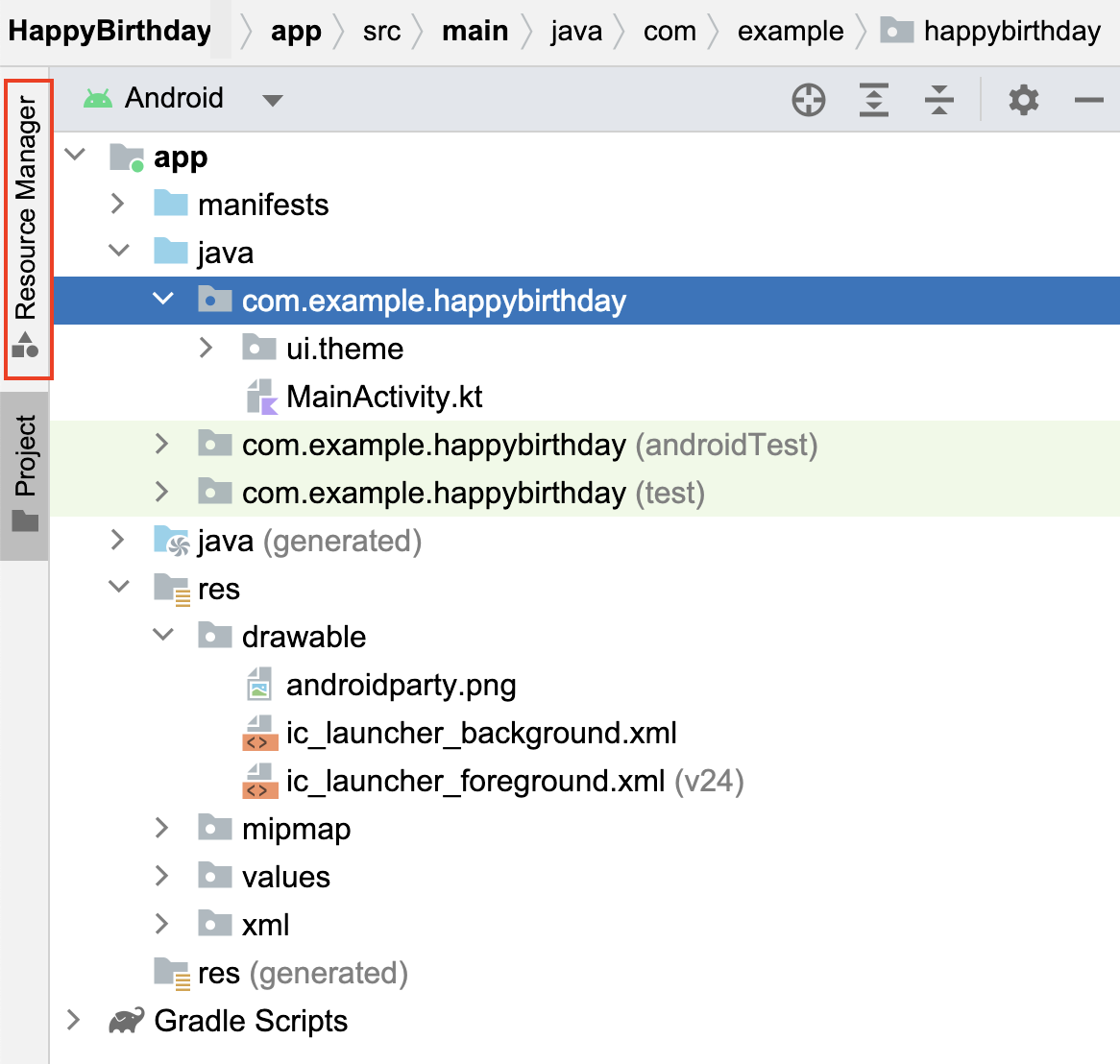
Task: Open the Android view selector dropdown
Action: coord(272,98)
